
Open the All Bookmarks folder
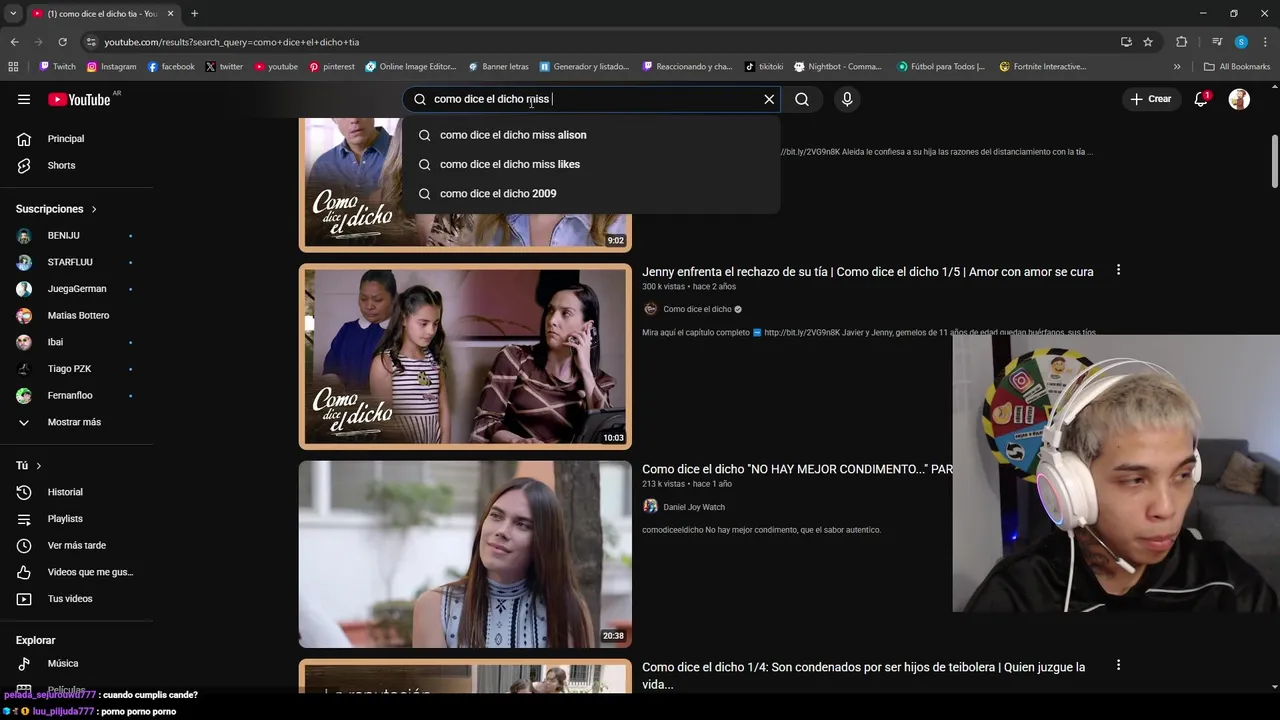coord(1237,67)
